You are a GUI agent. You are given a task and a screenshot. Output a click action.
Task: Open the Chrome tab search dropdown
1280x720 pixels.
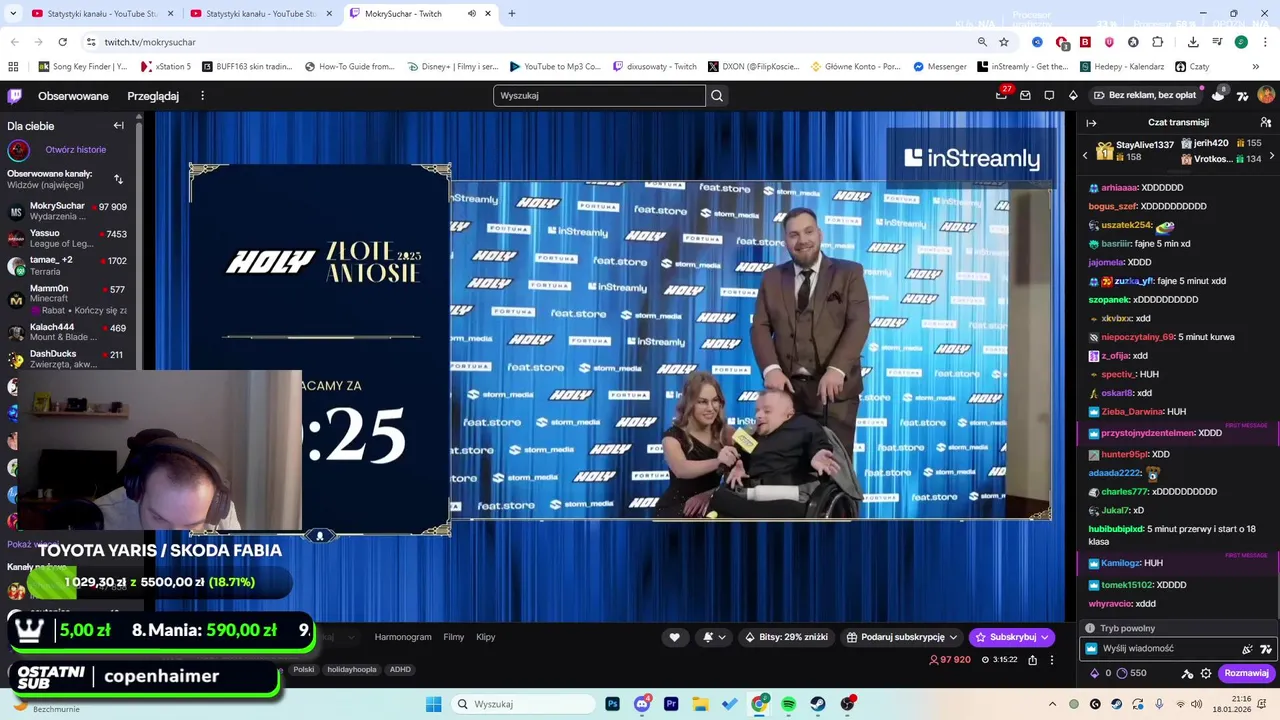click(14, 14)
